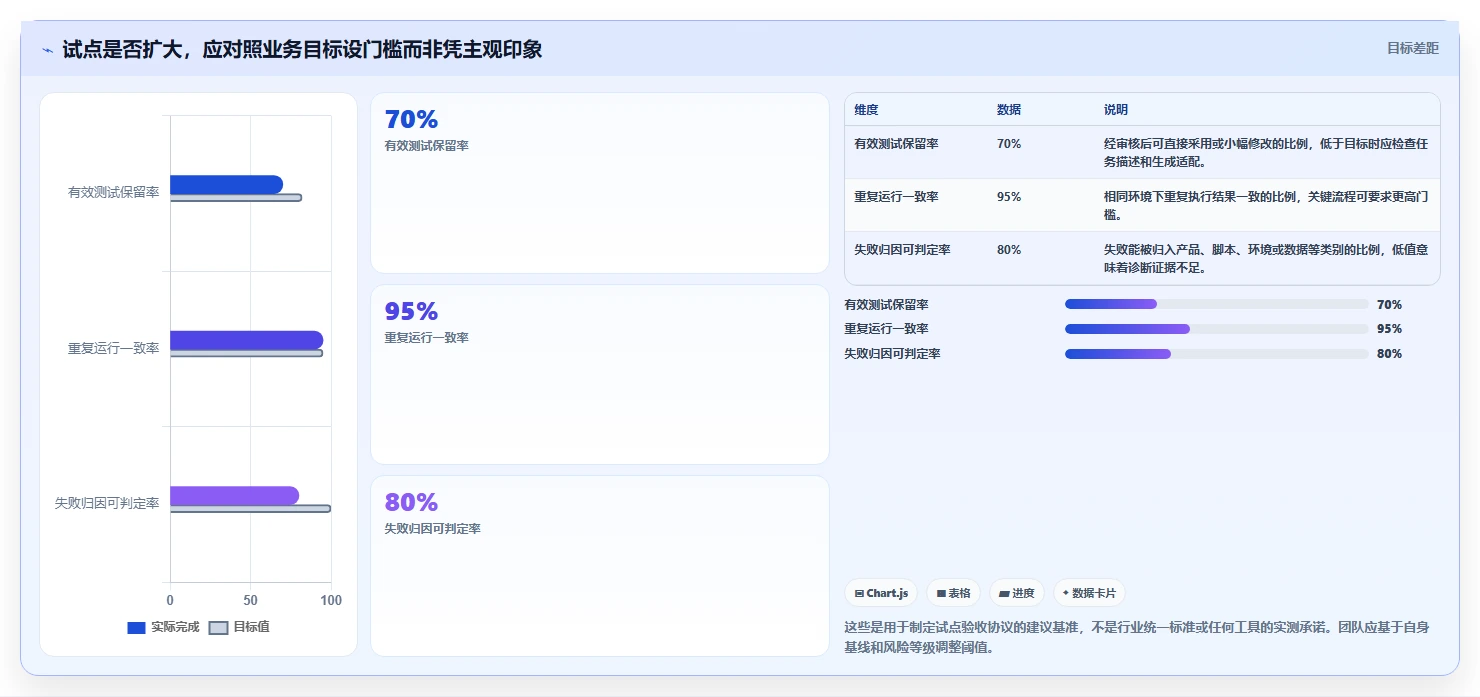This screenshot has height=697, width=1480.
Task: Click chart y-axis label 重复运行一致率
Action: pos(114,348)
